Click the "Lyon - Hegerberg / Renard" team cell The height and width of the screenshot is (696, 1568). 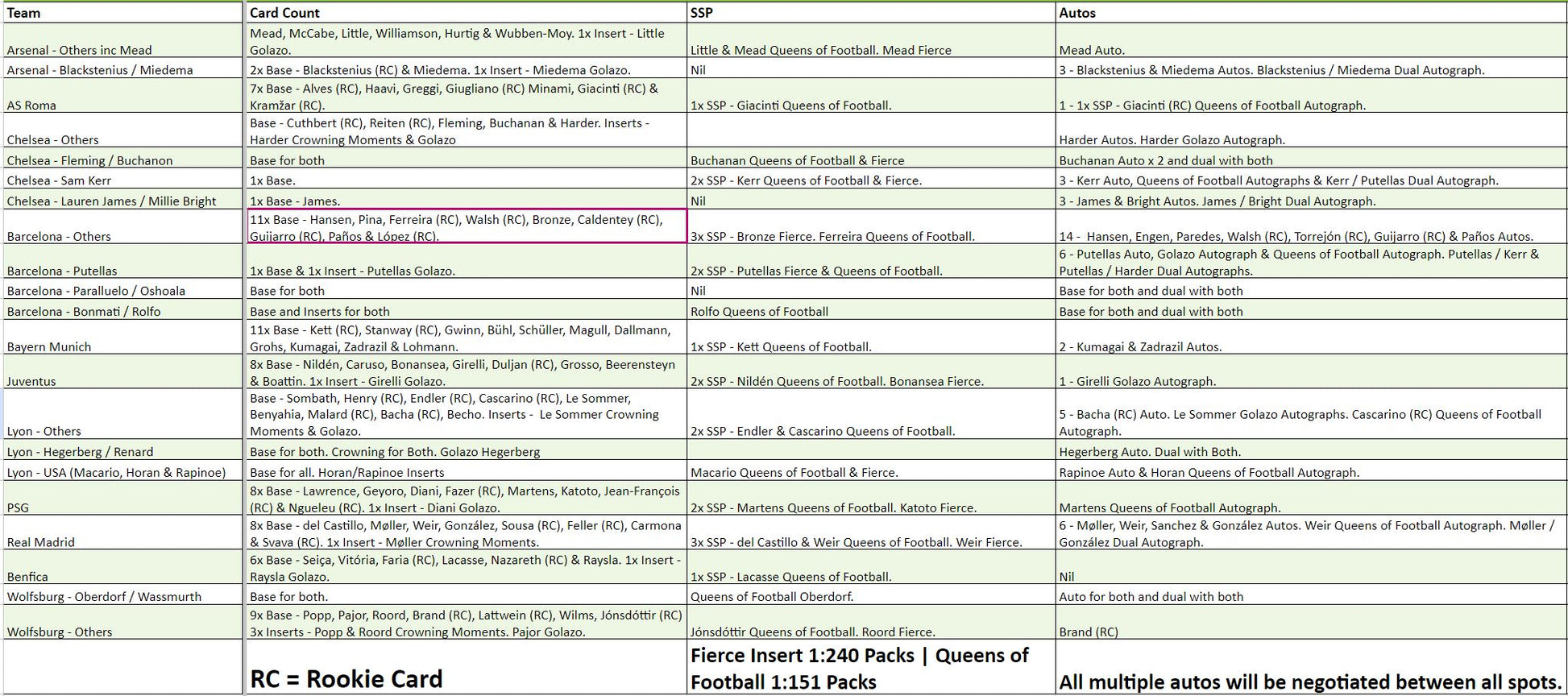click(122, 452)
